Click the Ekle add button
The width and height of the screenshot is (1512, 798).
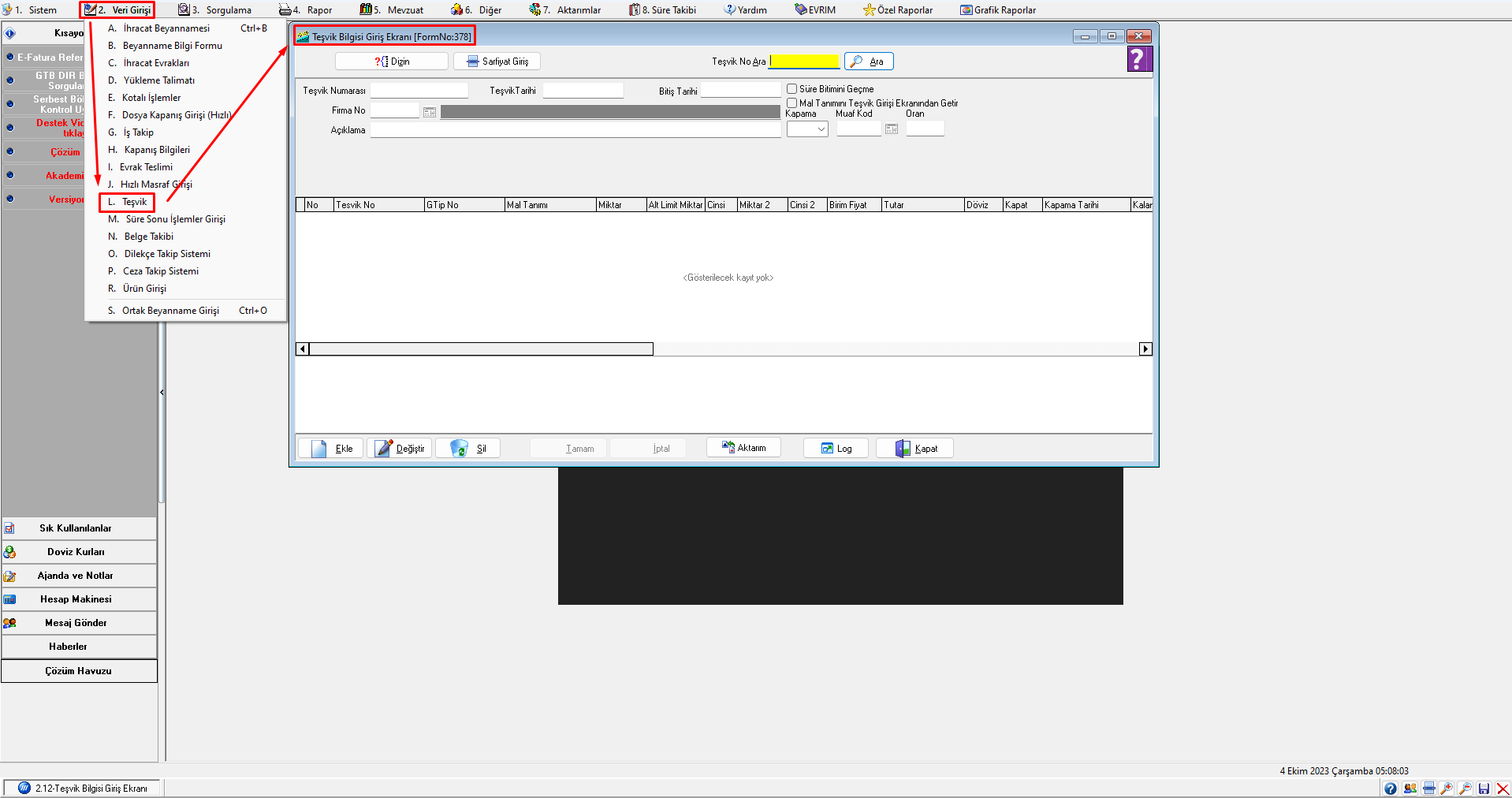(330, 449)
